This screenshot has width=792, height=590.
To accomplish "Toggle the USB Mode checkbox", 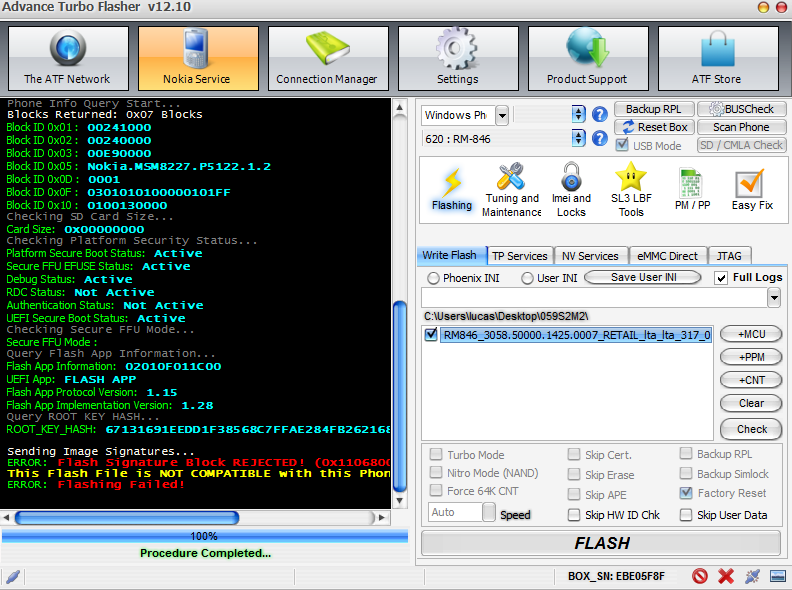I will 622,145.
